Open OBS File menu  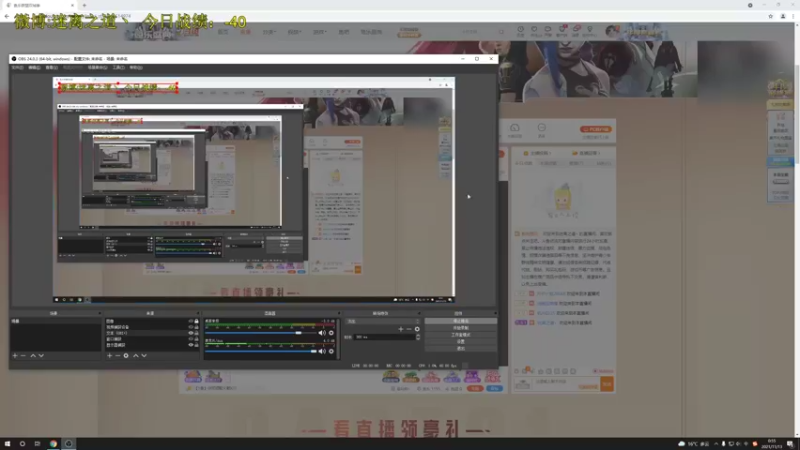(17, 67)
